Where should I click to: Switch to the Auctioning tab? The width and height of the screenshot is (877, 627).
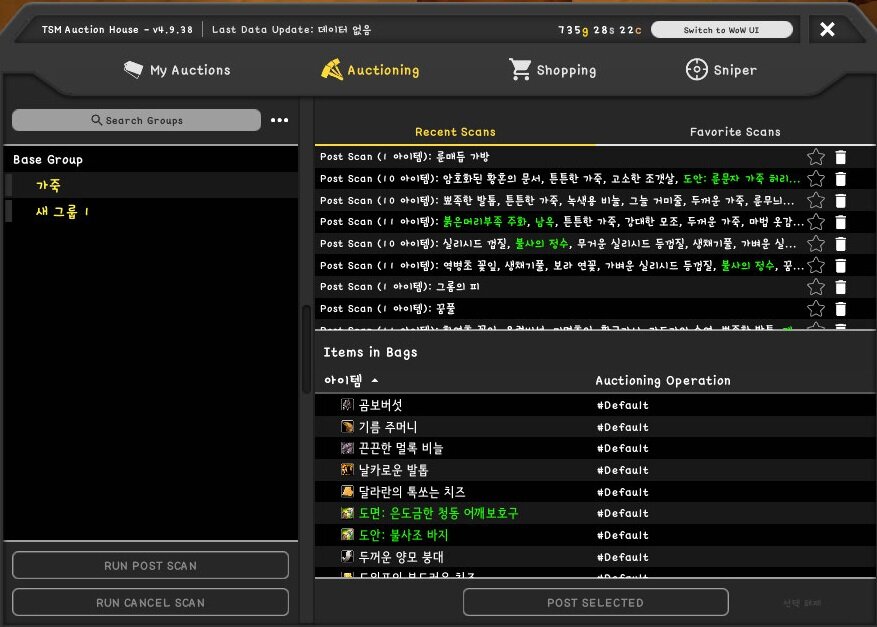pos(370,70)
